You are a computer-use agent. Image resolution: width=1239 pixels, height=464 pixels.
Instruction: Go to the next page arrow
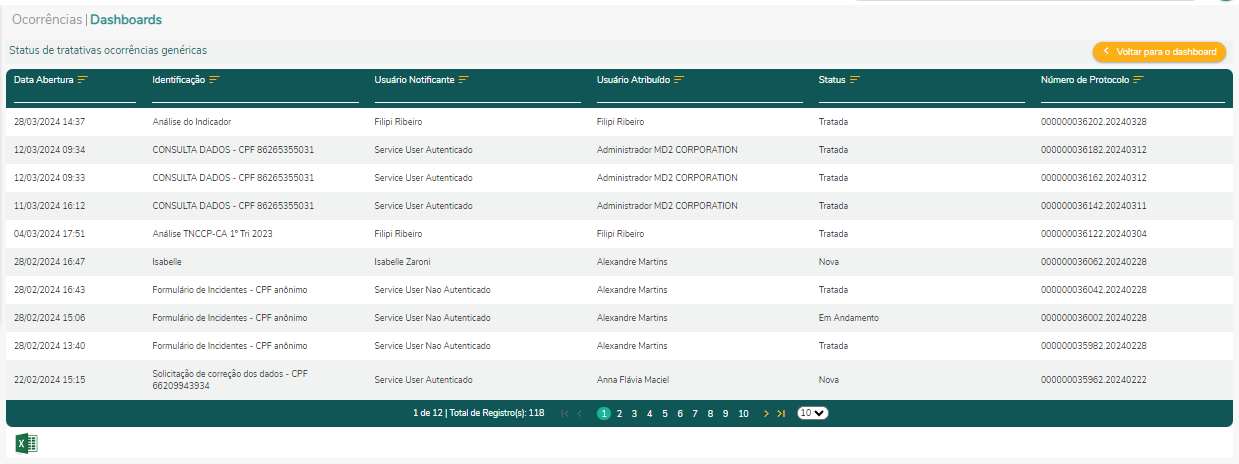766,413
